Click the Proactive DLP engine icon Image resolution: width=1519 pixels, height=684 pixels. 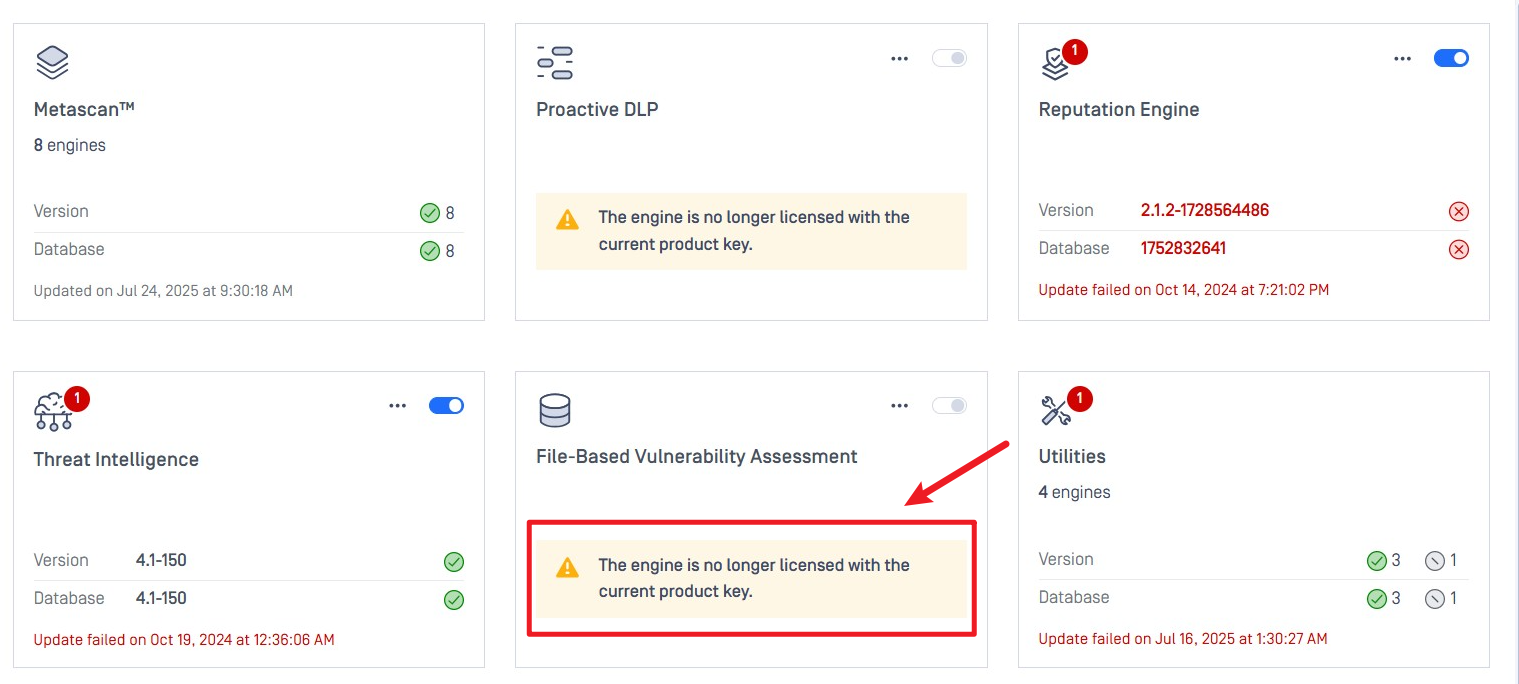click(x=554, y=62)
